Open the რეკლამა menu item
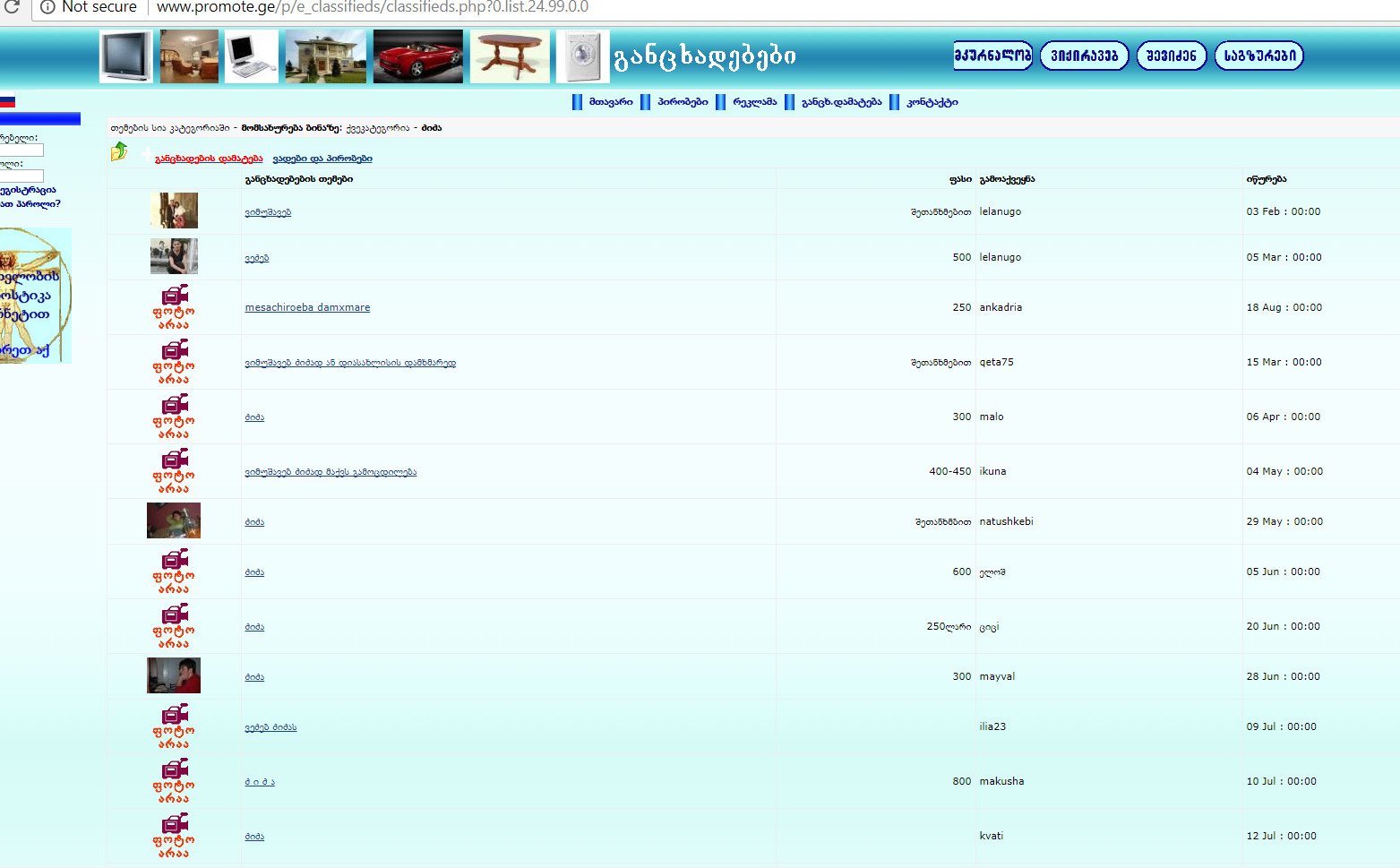This screenshot has width=1400, height=868. coord(755,102)
